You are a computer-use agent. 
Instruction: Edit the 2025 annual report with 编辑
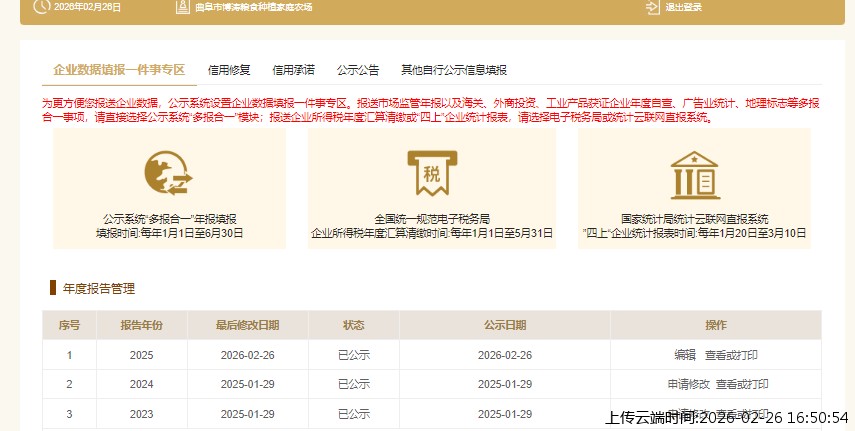tap(685, 355)
